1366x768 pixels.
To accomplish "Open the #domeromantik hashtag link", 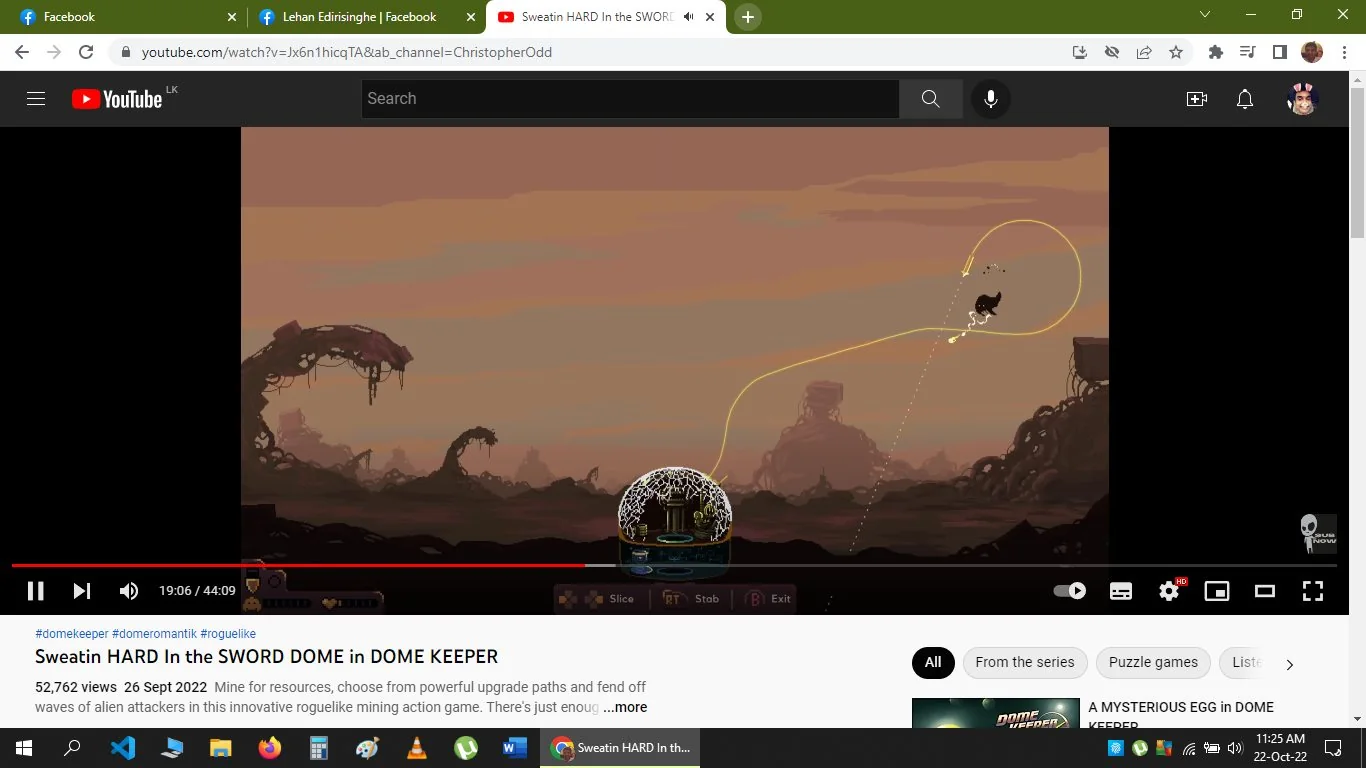I will 154,634.
